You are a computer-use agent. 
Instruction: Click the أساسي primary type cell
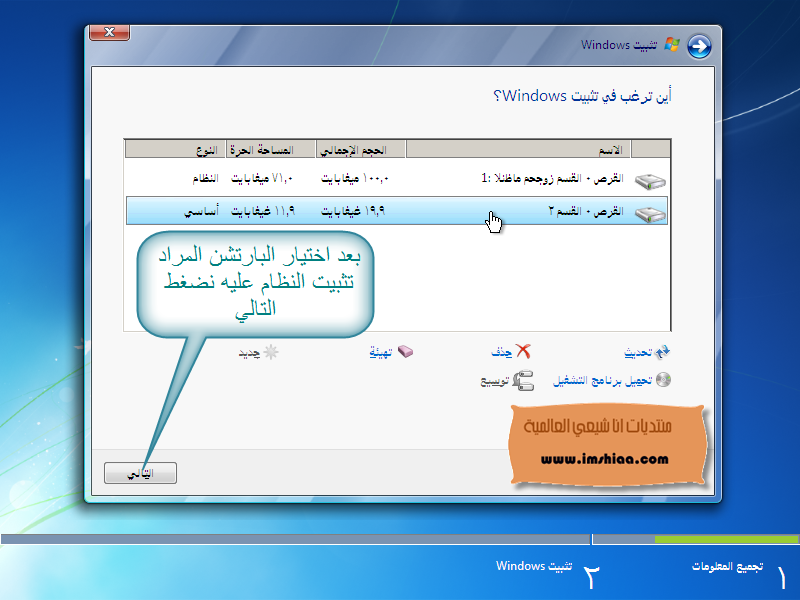coord(201,211)
